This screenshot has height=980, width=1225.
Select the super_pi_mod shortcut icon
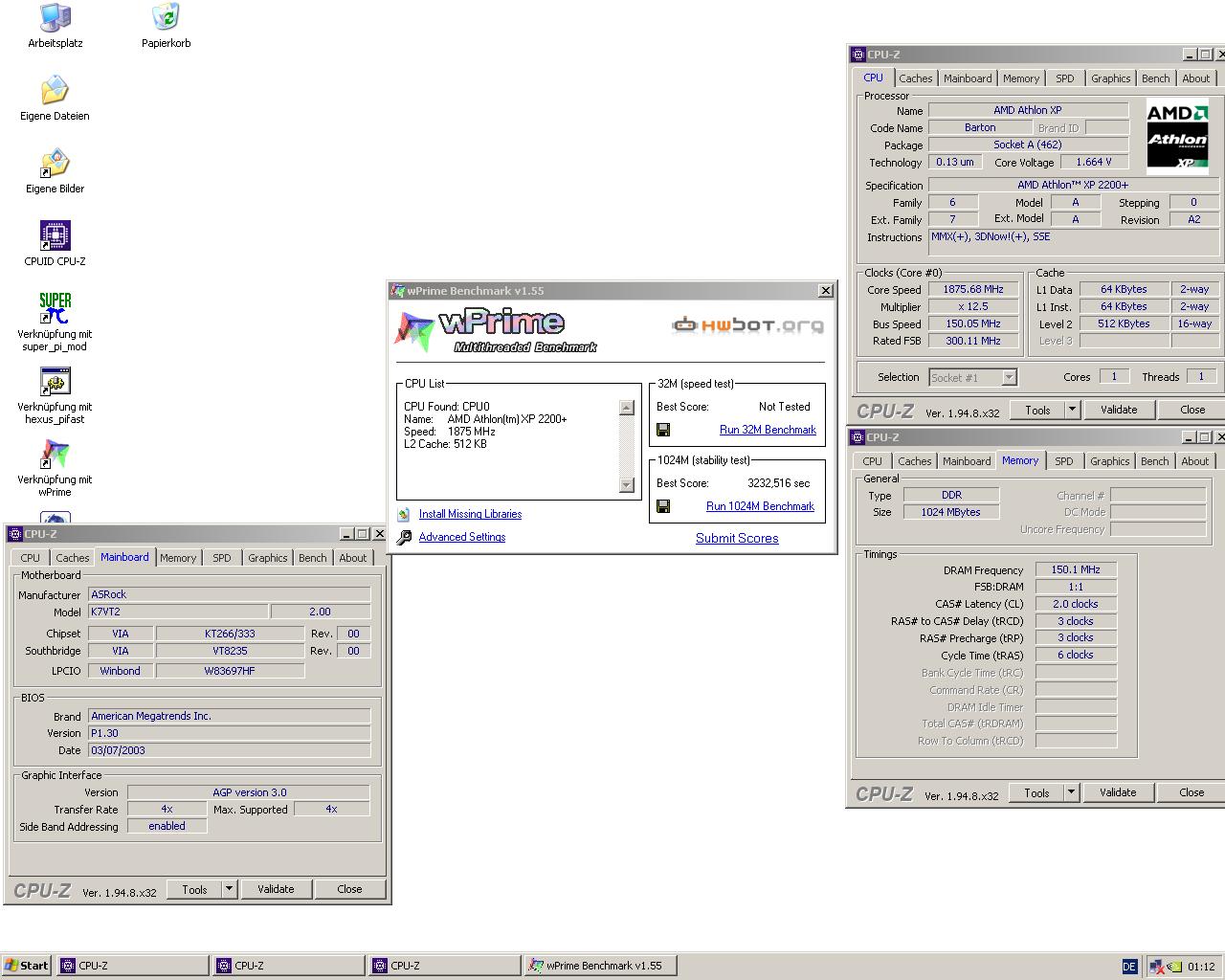56,308
